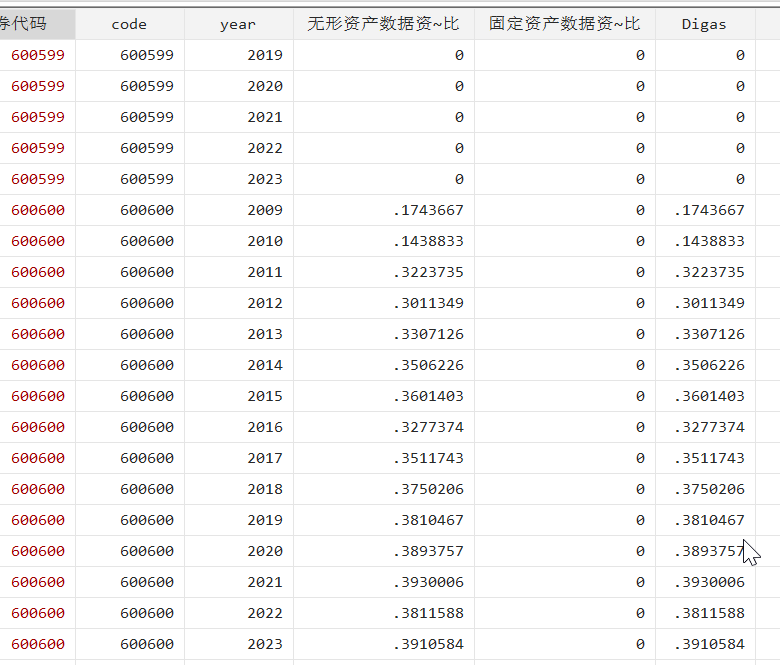The height and width of the screenshot is (665, 780).
Task: Click the 'Digas' column header
Action: 705,24
